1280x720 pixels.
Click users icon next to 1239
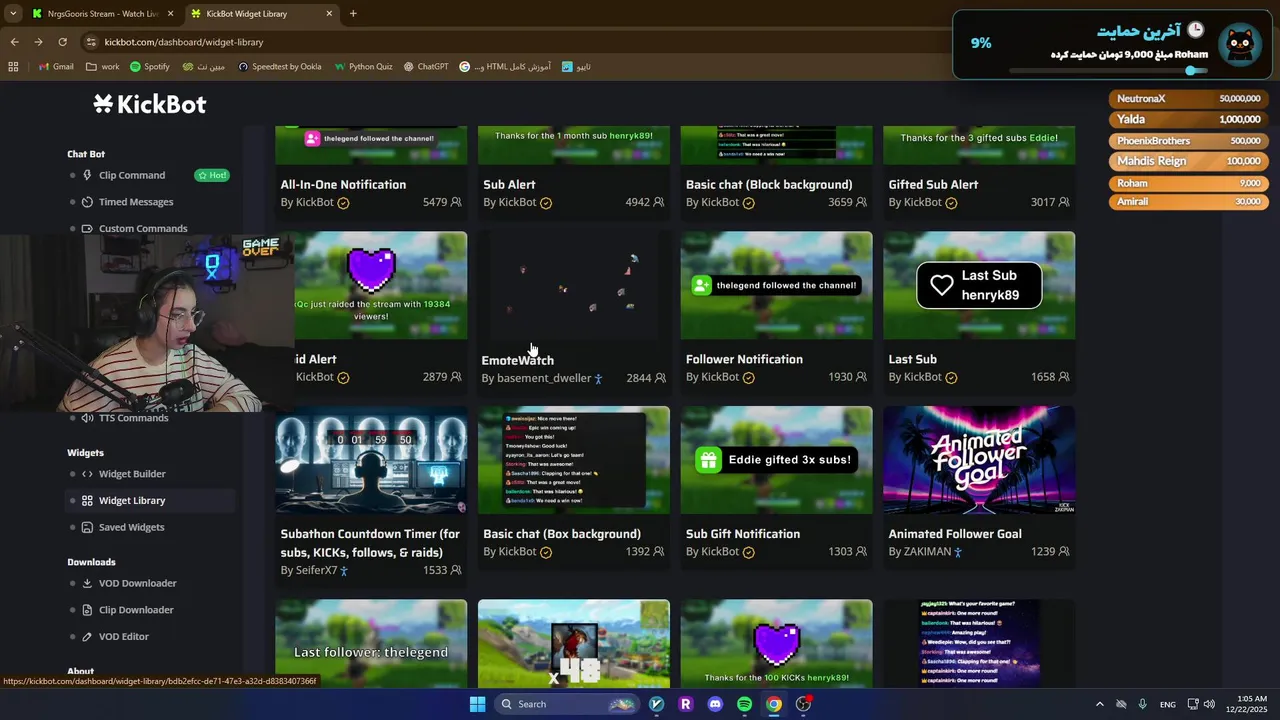(1064, 552)
